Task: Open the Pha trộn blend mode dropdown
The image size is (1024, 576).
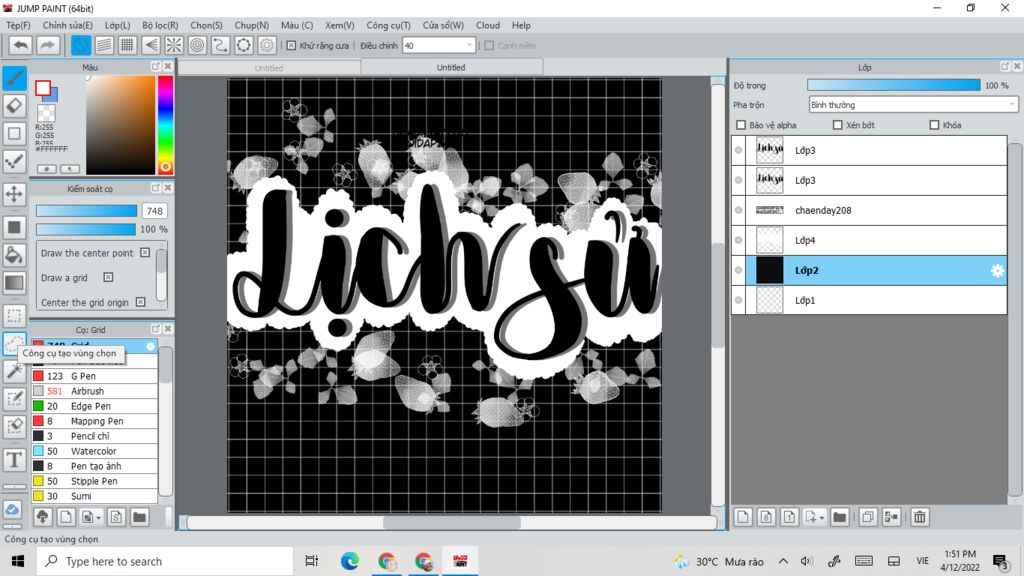Action: (x=913, y=104)
